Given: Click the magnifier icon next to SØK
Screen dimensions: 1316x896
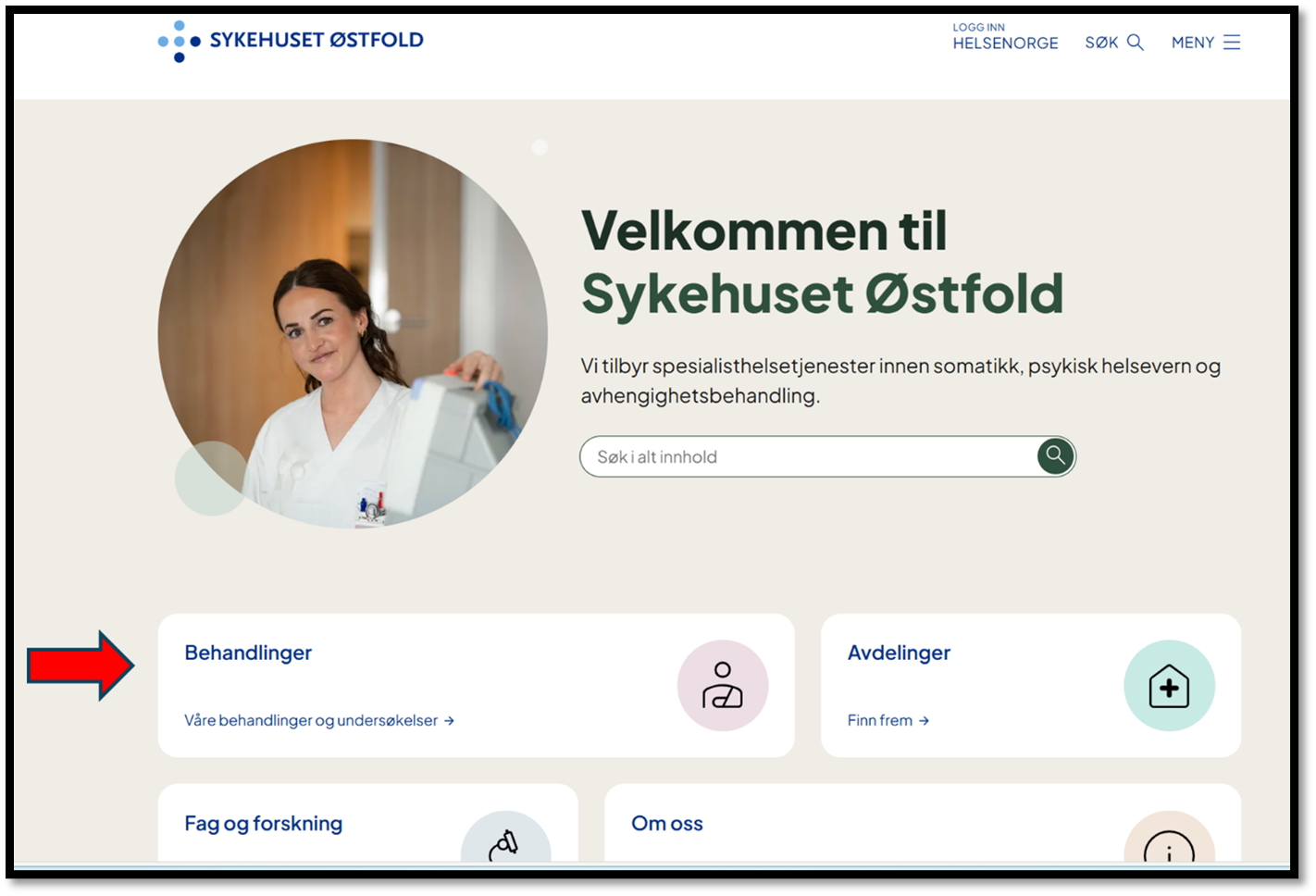Looking at the screenshot, I should coord(1136,42).
